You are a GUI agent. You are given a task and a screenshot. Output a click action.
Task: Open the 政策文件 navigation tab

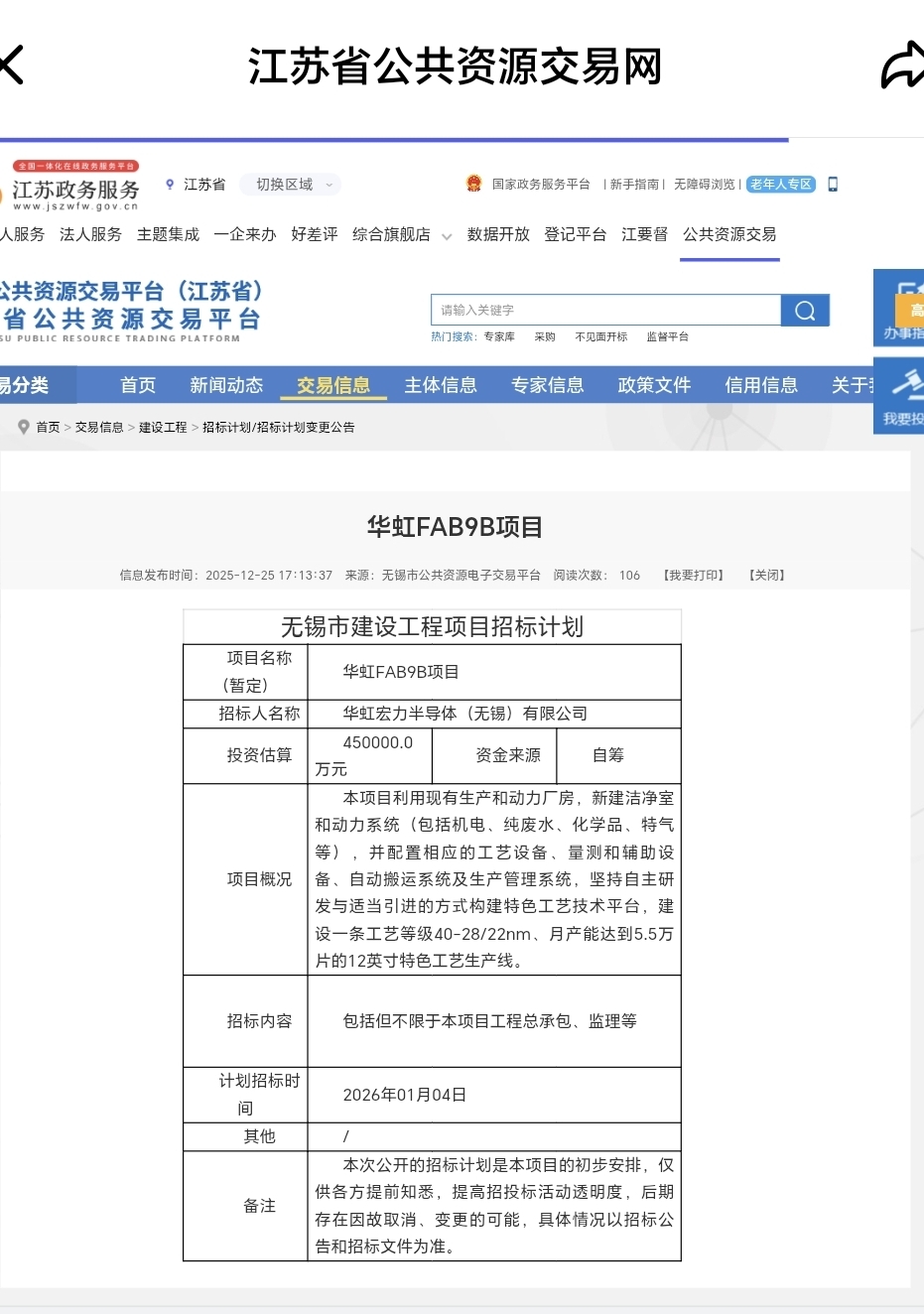[x=654, y=385]
